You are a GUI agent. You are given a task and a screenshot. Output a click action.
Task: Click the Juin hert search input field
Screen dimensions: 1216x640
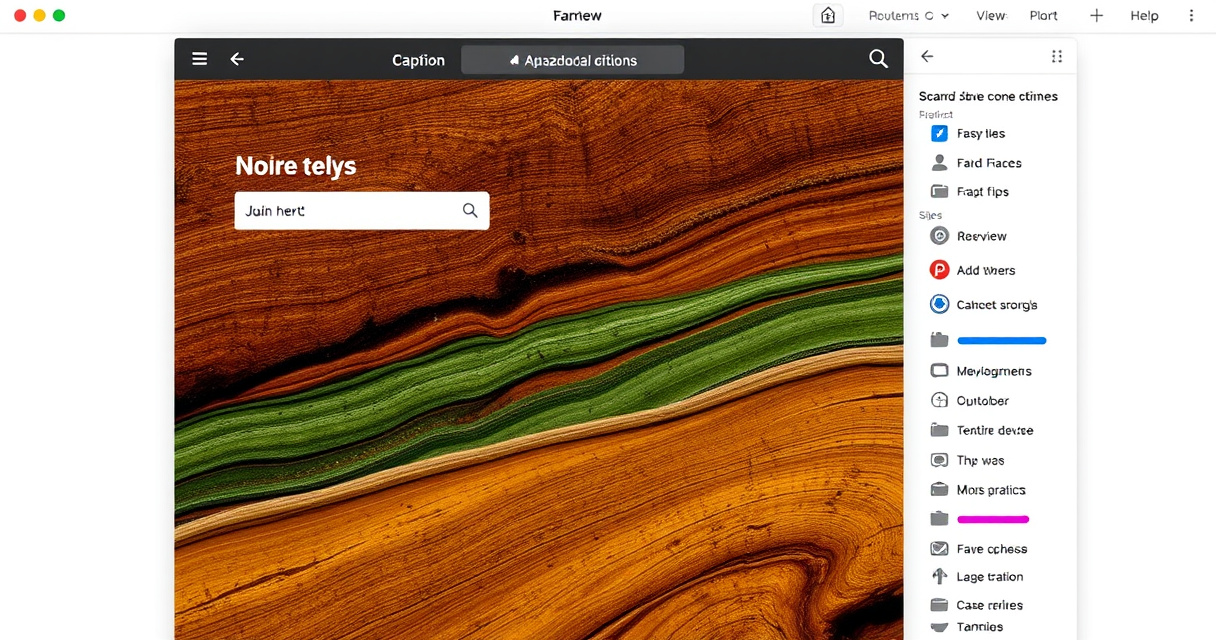pos(345,211)
